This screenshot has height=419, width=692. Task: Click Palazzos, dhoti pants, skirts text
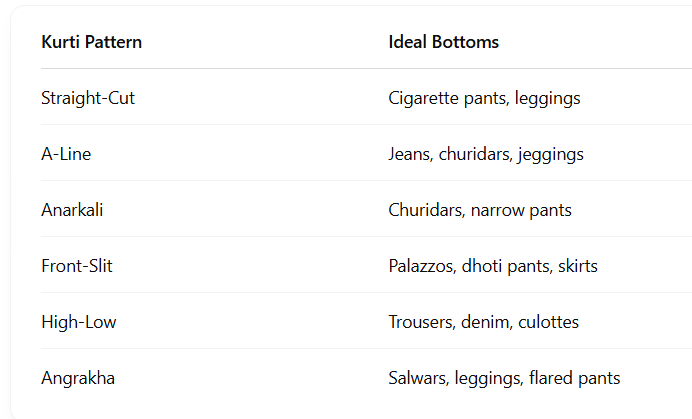493,266
